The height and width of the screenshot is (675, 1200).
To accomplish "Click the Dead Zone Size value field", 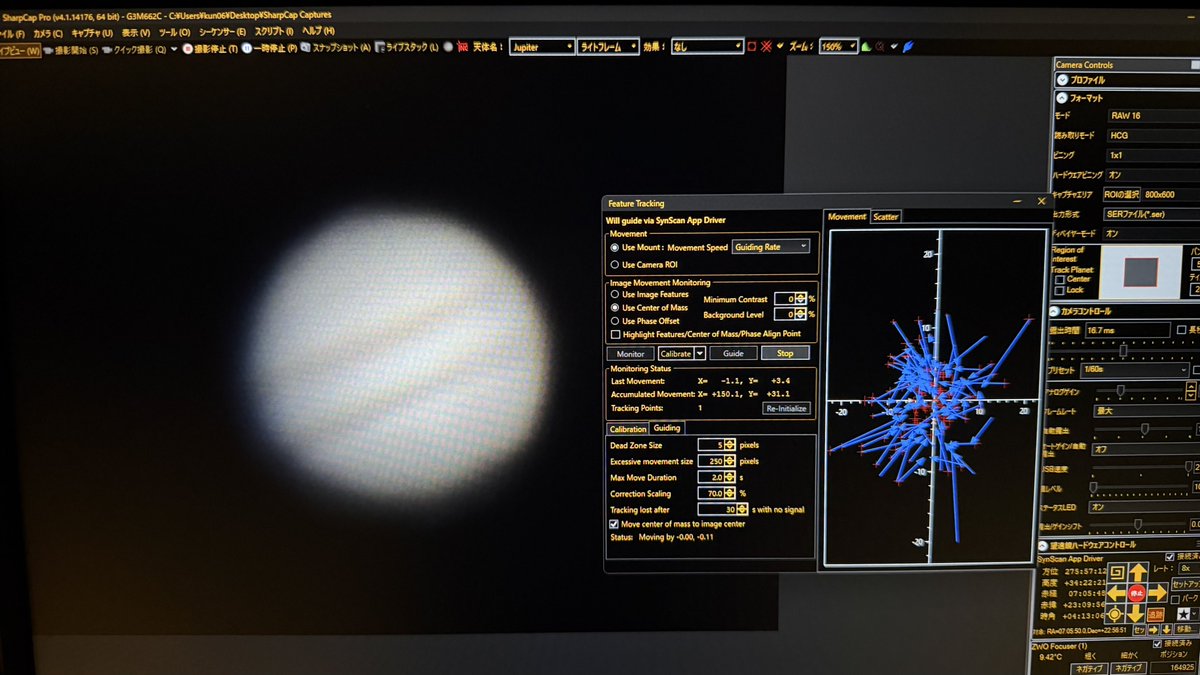I will click(x=709, y=444).
